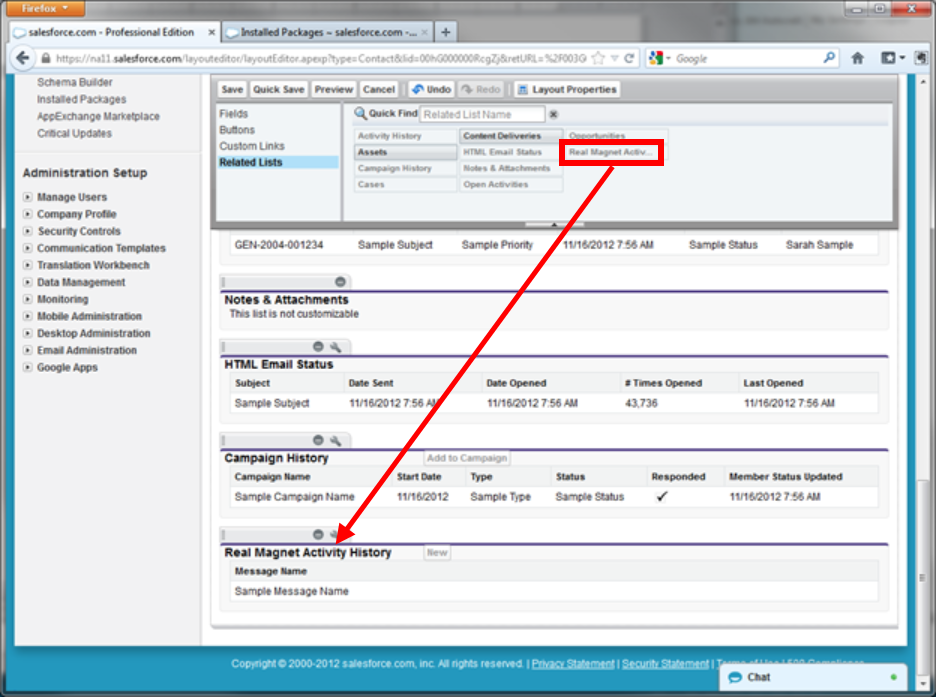Expand Company Profile section
This screenshot has height=697, width=936.
click(27, 214)
